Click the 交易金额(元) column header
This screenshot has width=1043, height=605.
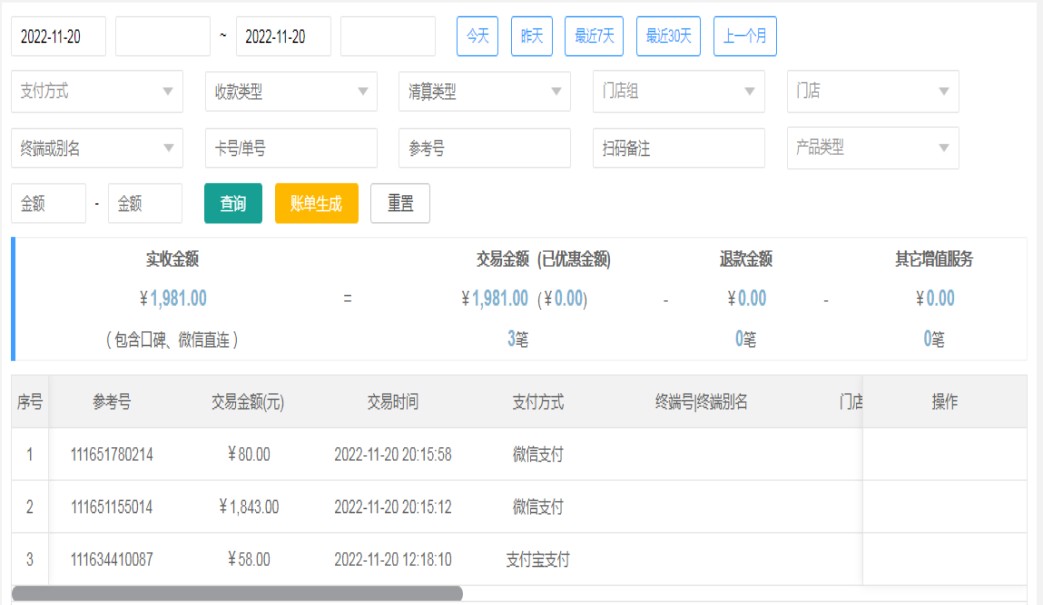[248, 402]
